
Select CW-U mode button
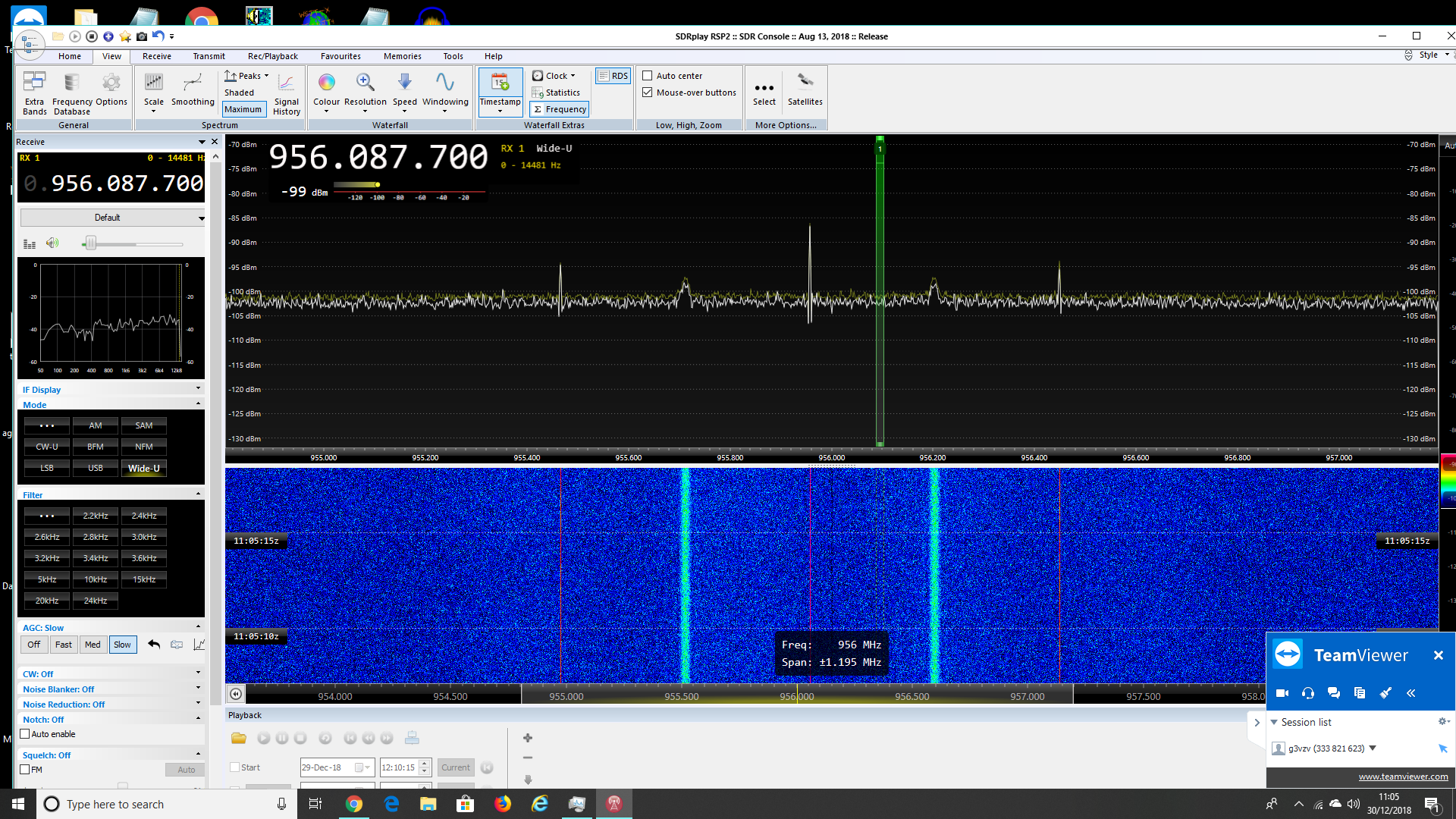point(47,447)
